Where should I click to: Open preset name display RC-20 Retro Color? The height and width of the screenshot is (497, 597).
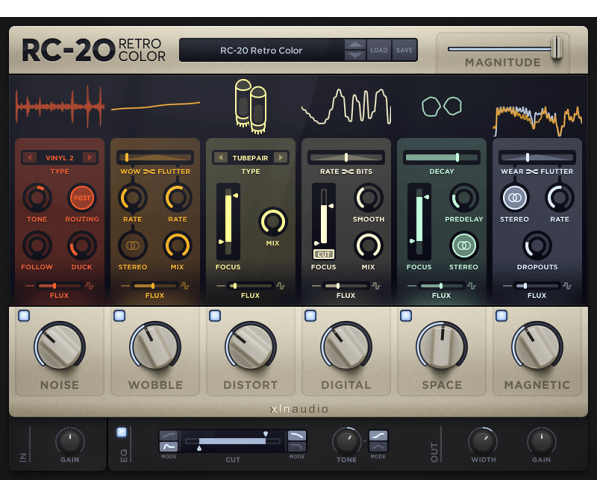click(x=262, y=50)
